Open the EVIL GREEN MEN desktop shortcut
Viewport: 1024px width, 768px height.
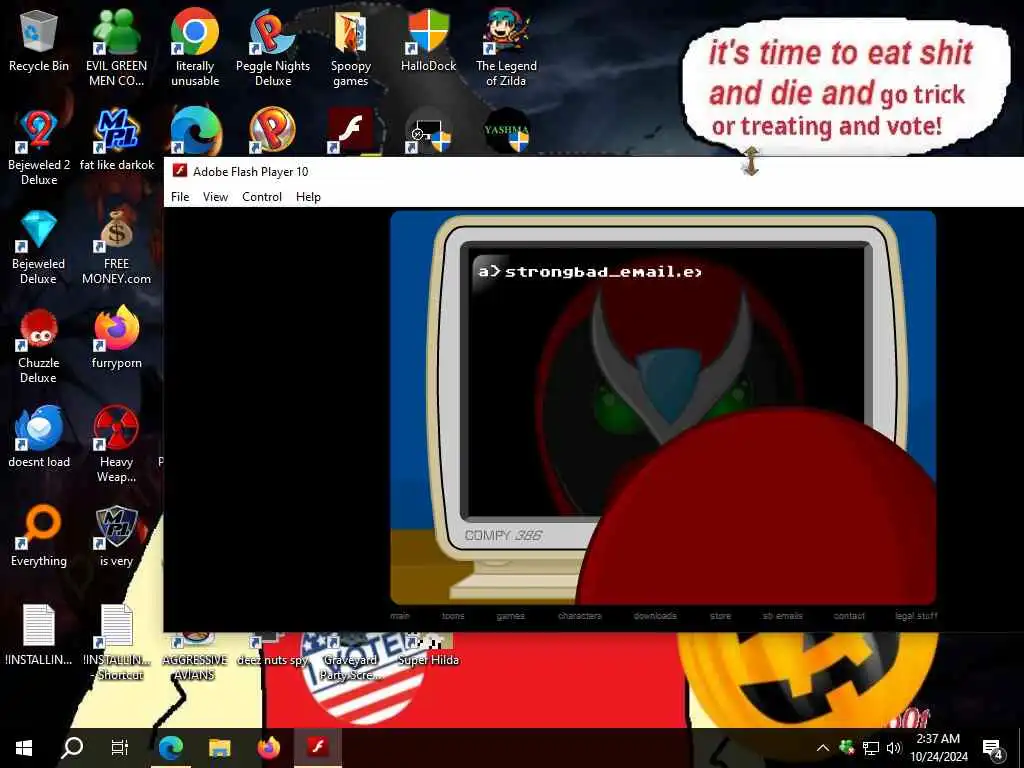(116, 47)
